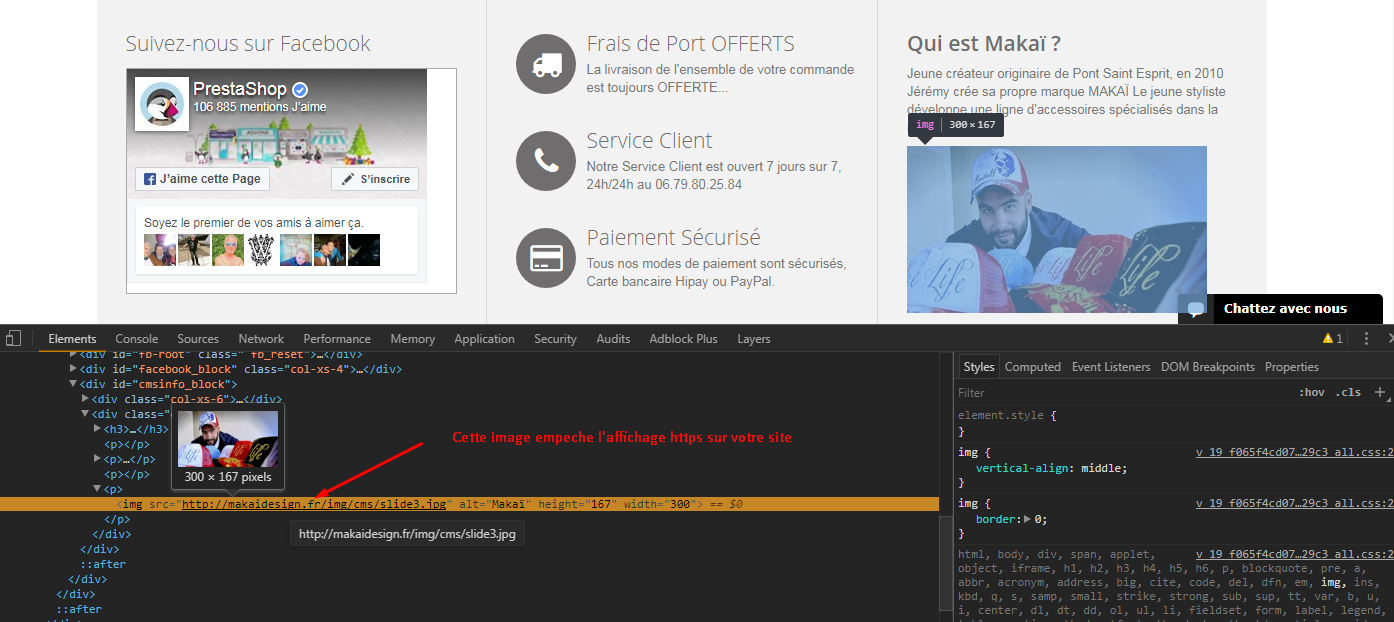Open the Computed styles tab
The height and width of the screenshot is (622, 1394).
pos(1033,367)
